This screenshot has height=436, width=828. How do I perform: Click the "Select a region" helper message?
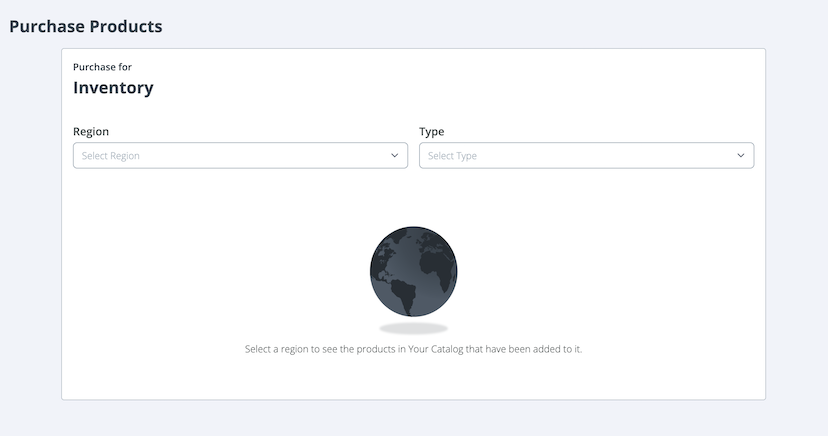point(413,350)
